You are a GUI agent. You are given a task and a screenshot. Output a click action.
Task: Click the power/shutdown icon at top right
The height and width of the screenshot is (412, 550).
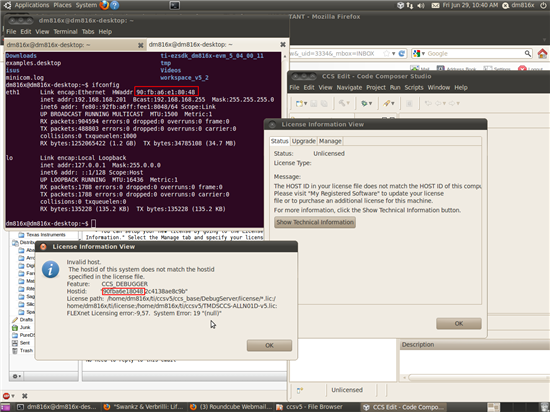click(543, 5)
